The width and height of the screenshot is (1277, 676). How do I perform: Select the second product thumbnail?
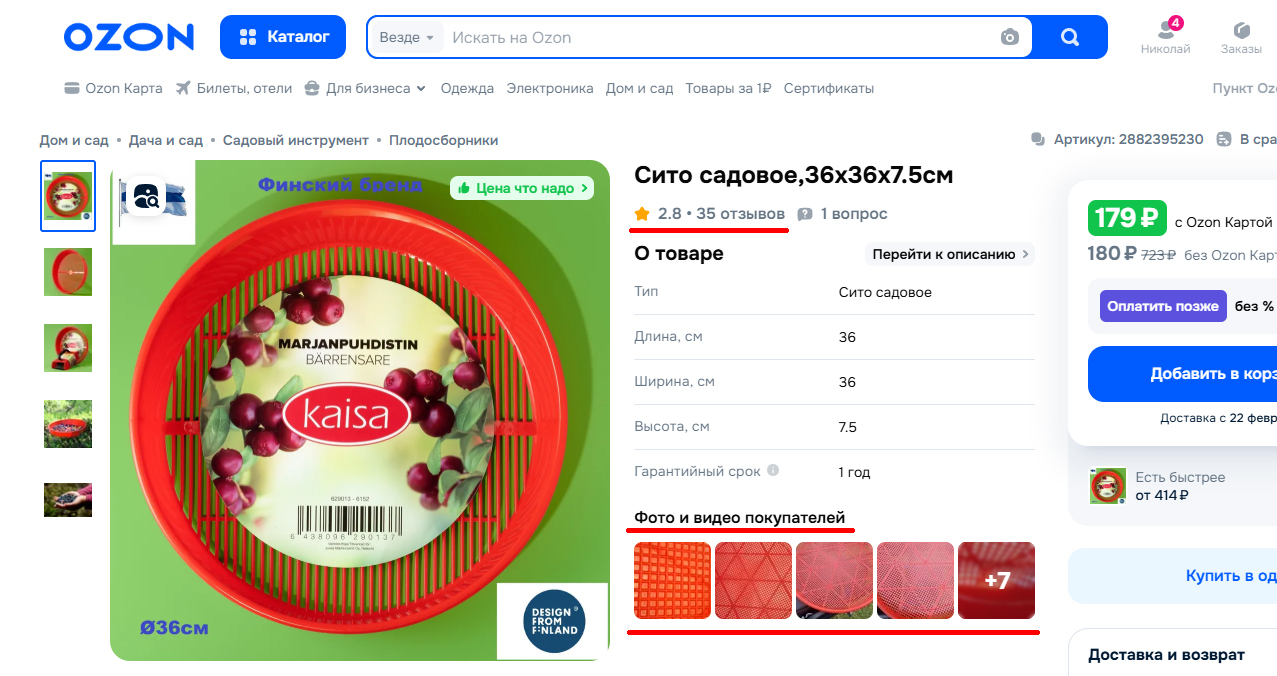(68, 272)
